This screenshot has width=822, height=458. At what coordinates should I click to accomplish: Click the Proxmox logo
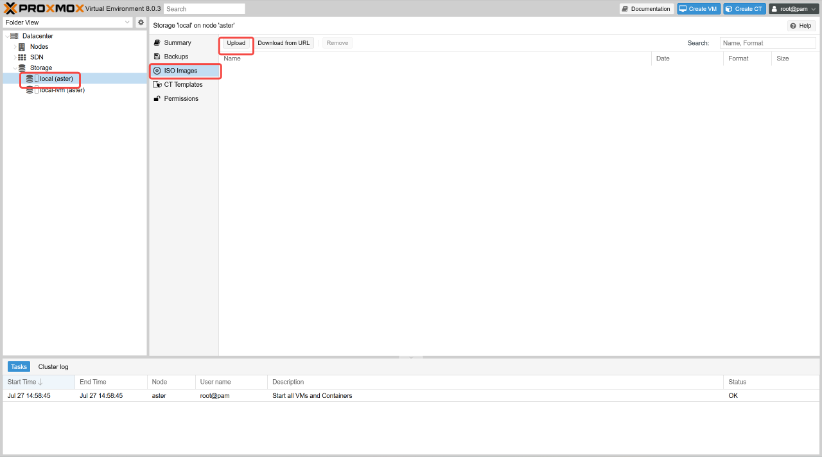tap(44, 8)
